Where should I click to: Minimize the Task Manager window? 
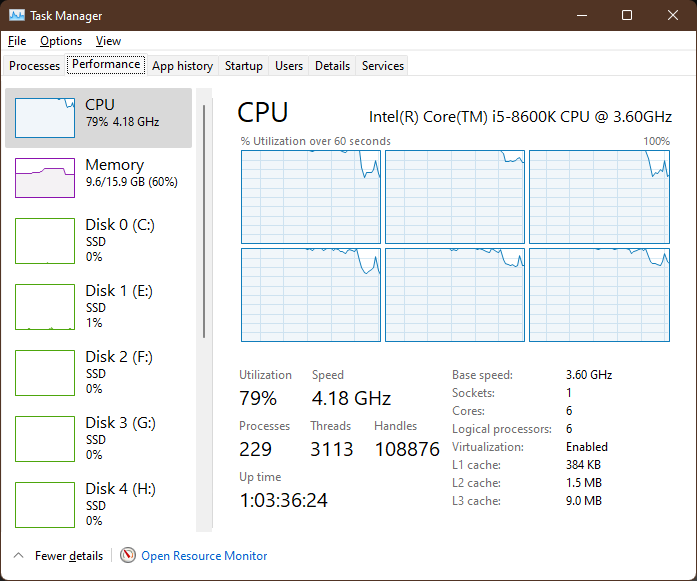(582, 16)
